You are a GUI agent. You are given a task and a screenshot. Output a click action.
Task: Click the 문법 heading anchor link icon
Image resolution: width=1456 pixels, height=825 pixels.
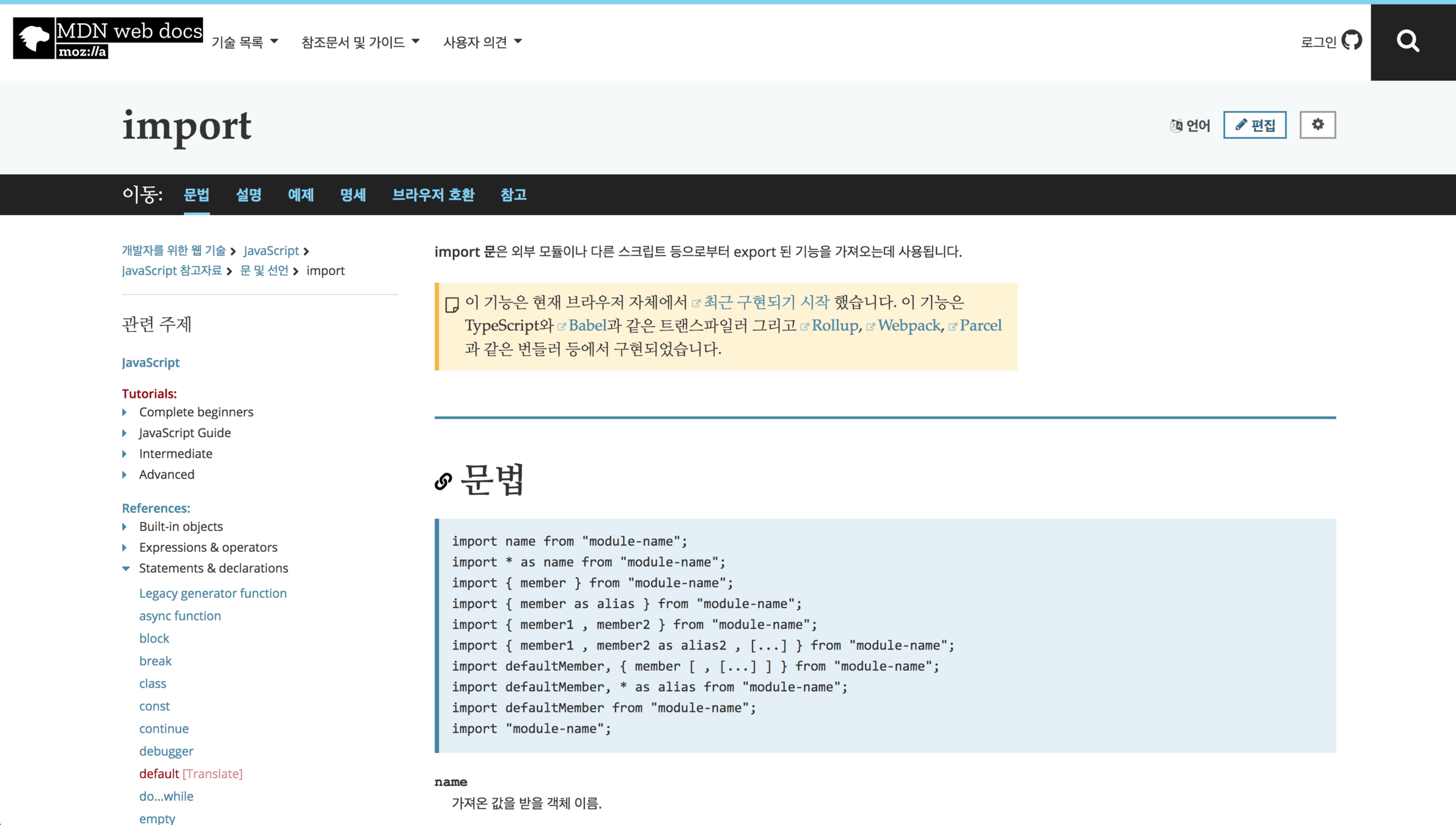coord(443,482)
